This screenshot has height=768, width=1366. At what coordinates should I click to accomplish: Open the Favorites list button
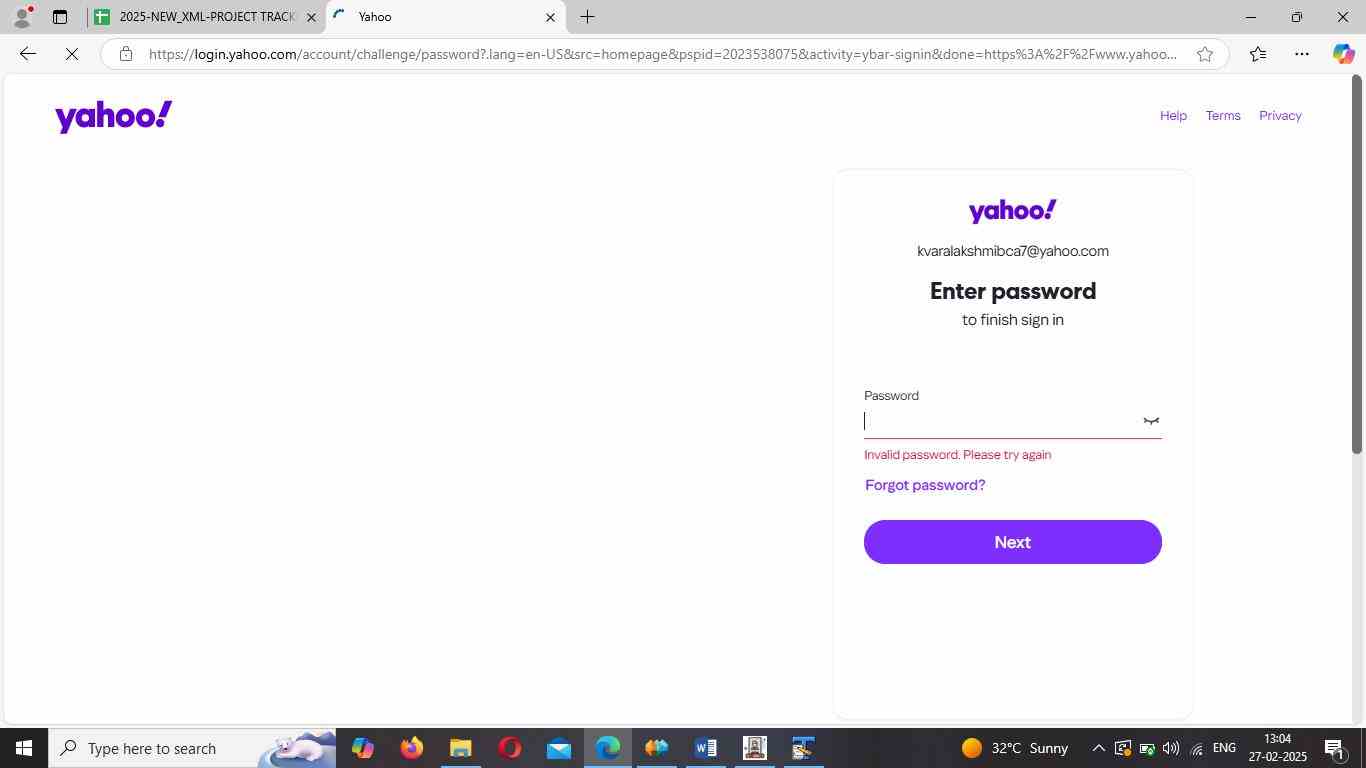coord(1257,54)
